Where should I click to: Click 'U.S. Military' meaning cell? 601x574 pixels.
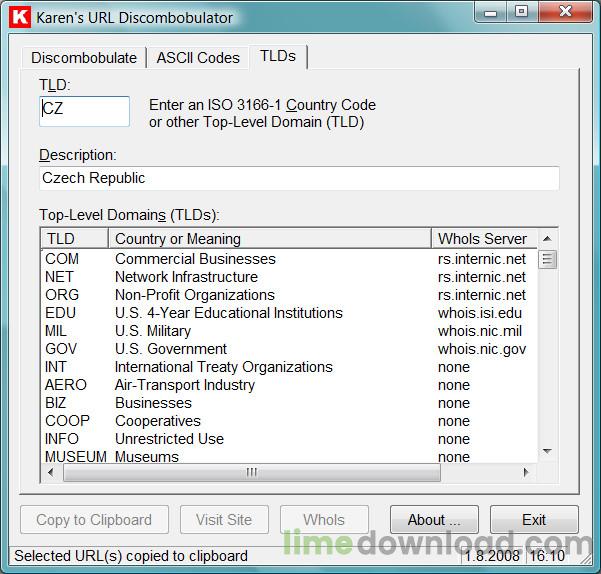click(153, 331)
